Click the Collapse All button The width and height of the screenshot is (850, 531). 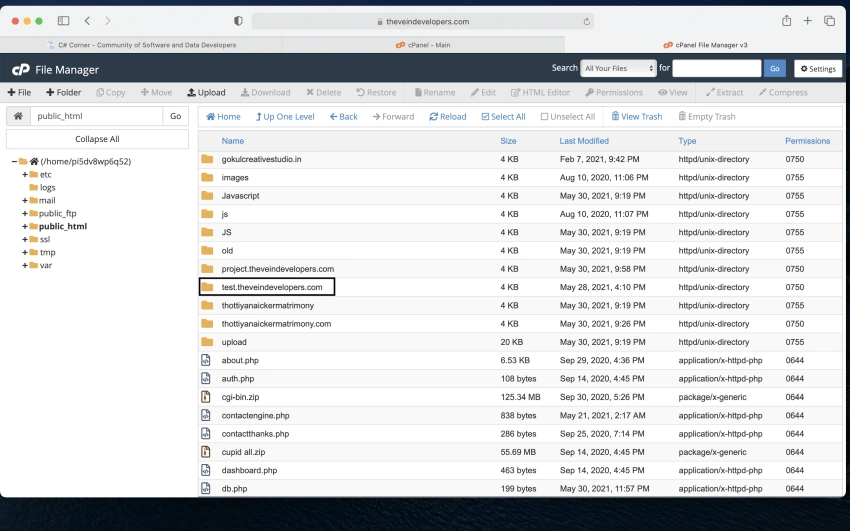(98, 139)
